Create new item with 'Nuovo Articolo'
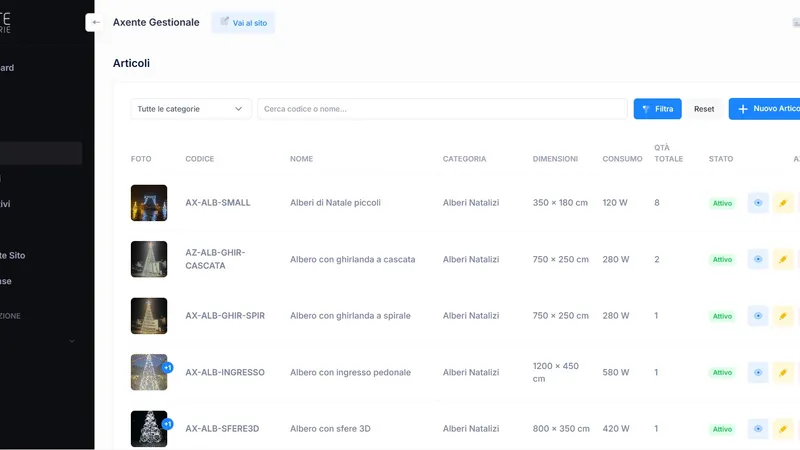The width and height of the screenshot is (800, 450). (x=765, y=109)
